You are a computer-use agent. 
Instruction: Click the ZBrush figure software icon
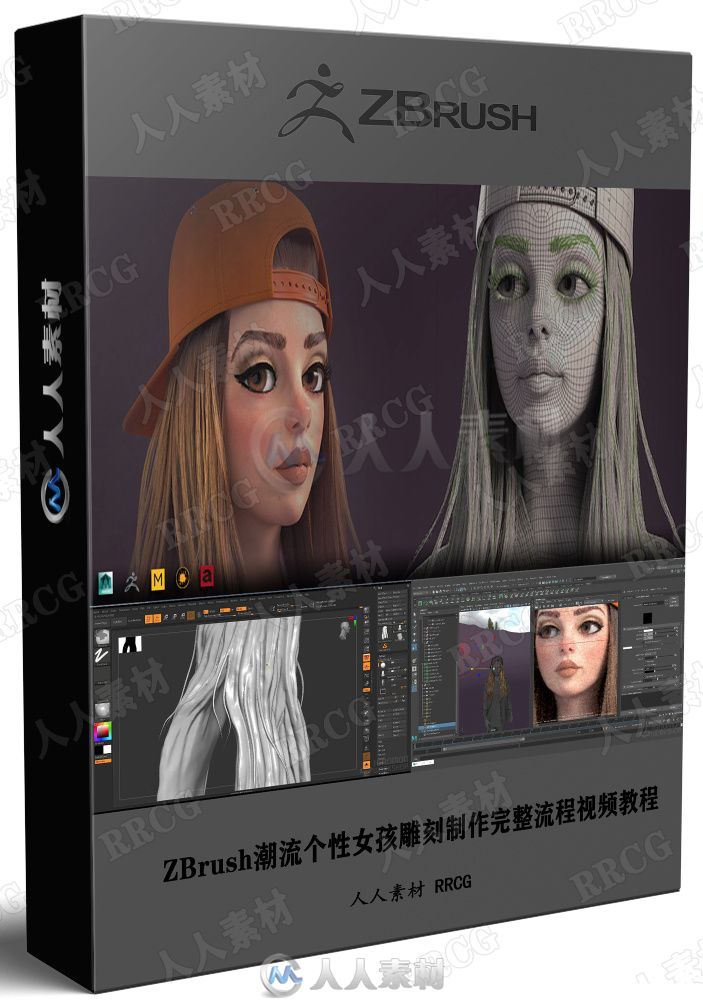tap(132, 582)
